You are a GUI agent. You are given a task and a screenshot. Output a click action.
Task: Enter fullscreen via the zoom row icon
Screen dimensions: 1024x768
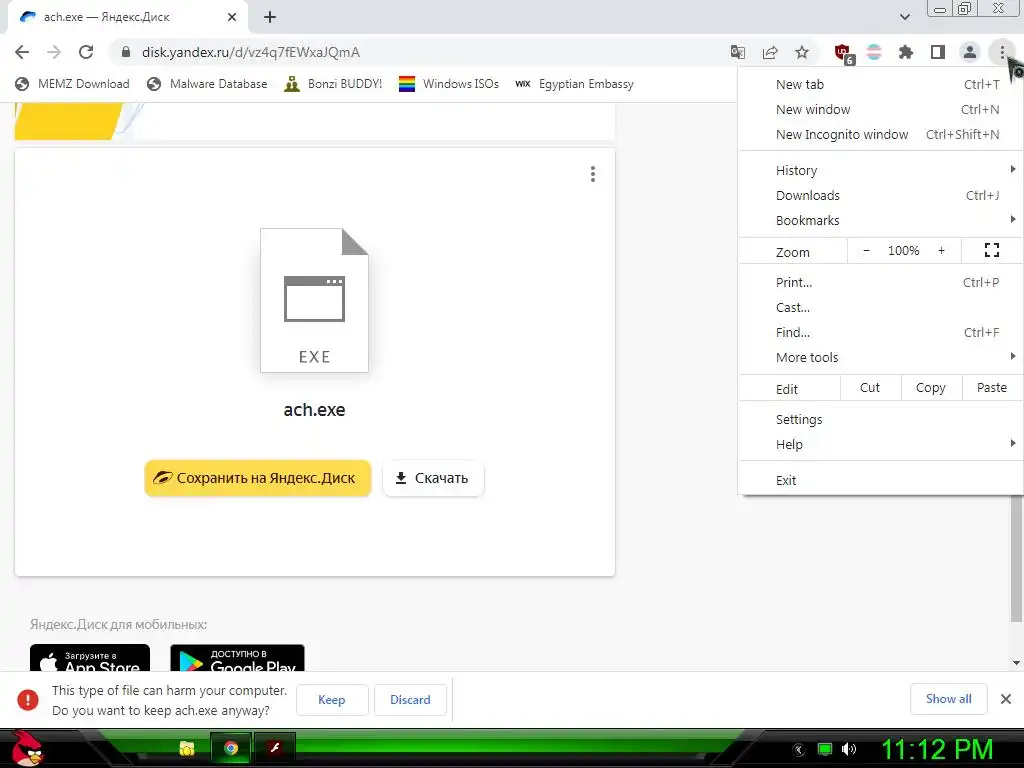coord(991,250)
